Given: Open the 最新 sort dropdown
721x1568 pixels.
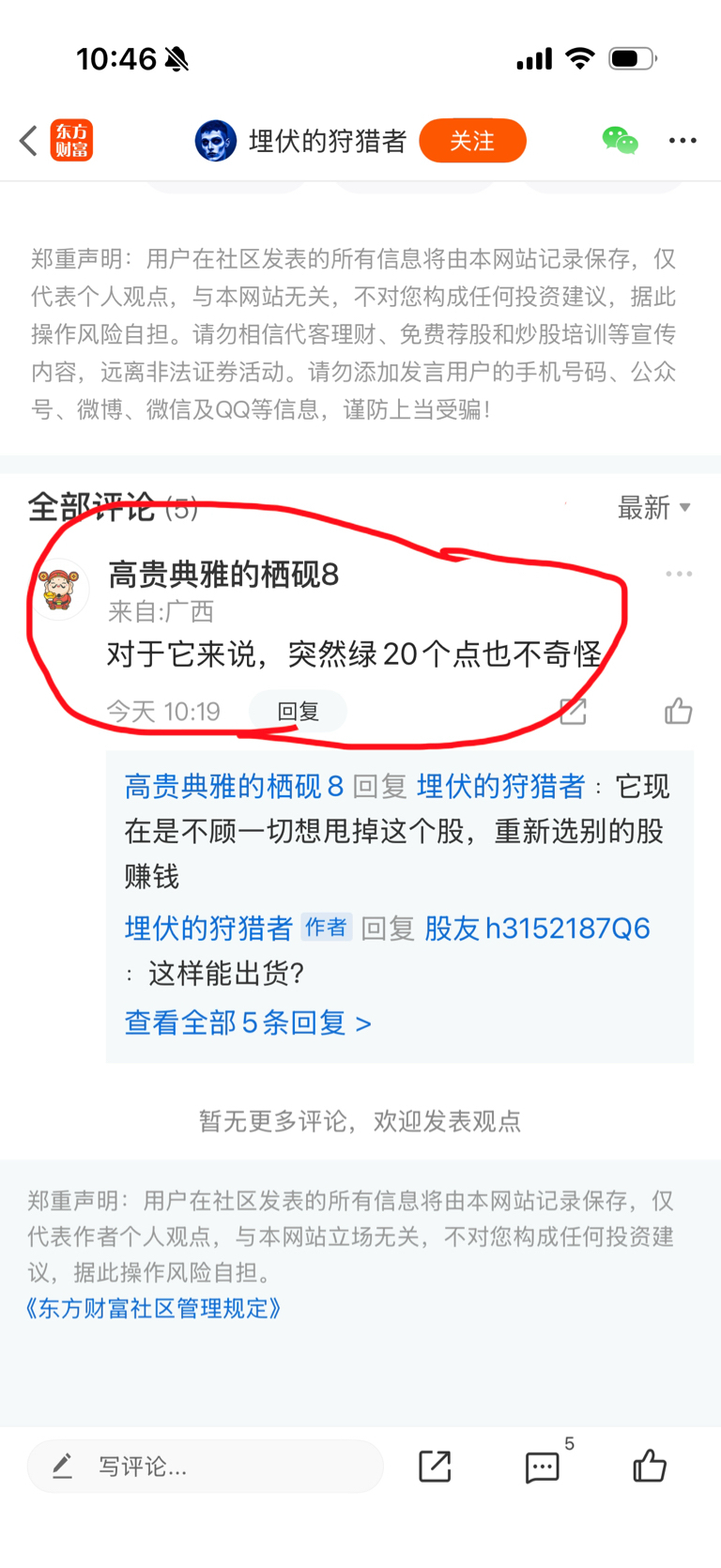Looking at the screenshot, I should coord(654,508).
